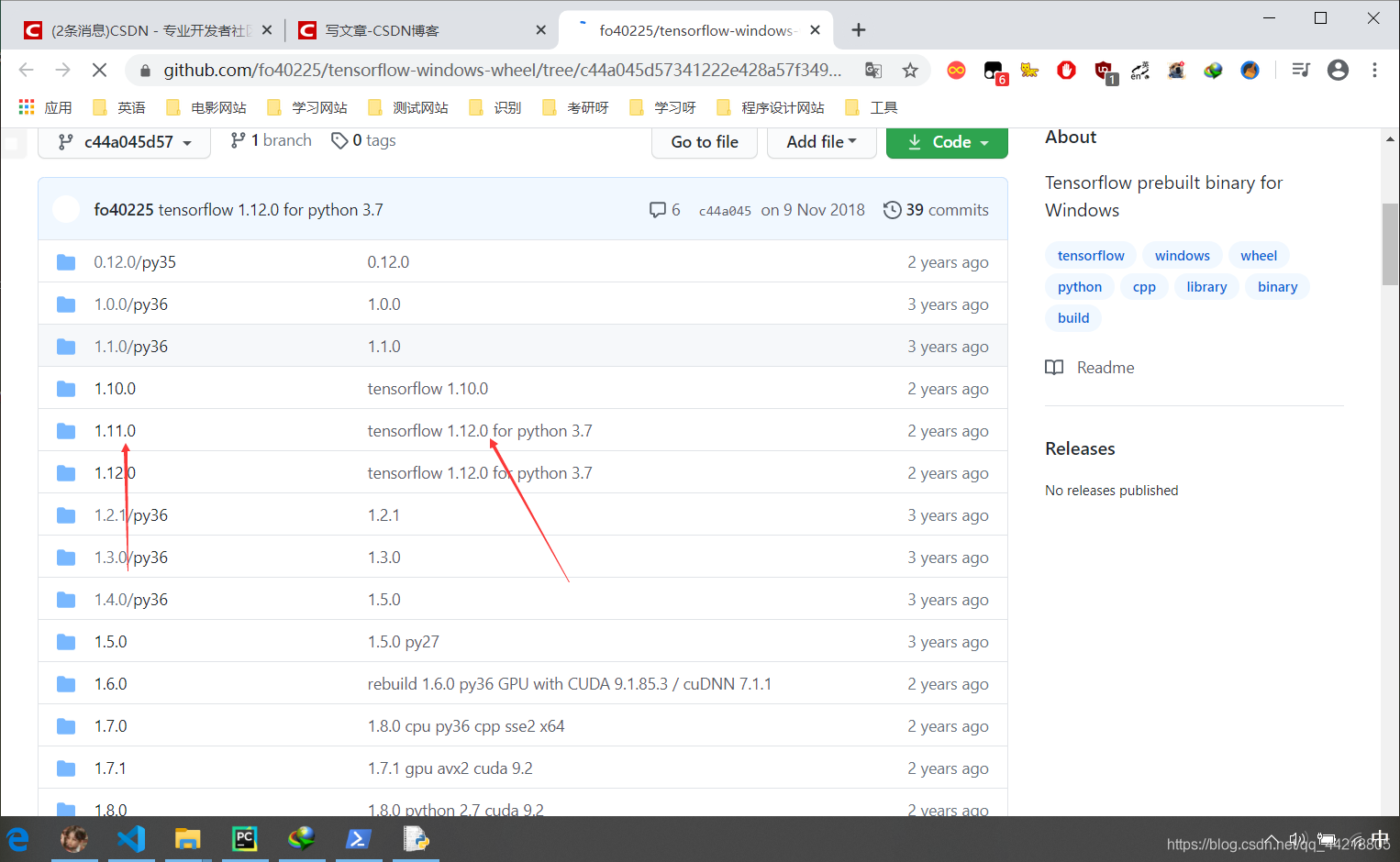Open Edge browser from the taskbar
1400x862 pixels.
pyautogui.click(x=18, y=838)
